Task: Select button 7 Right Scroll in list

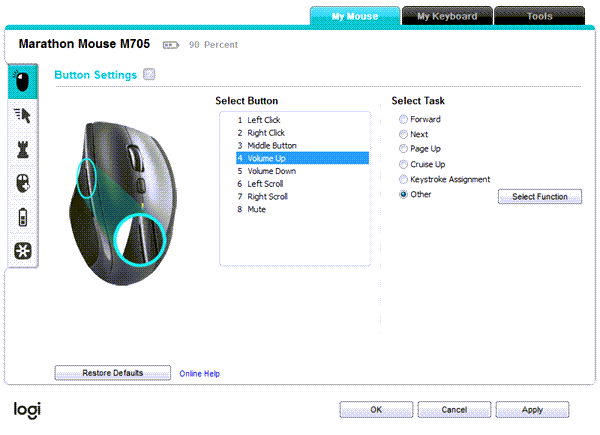Action: tap(302, 197)
